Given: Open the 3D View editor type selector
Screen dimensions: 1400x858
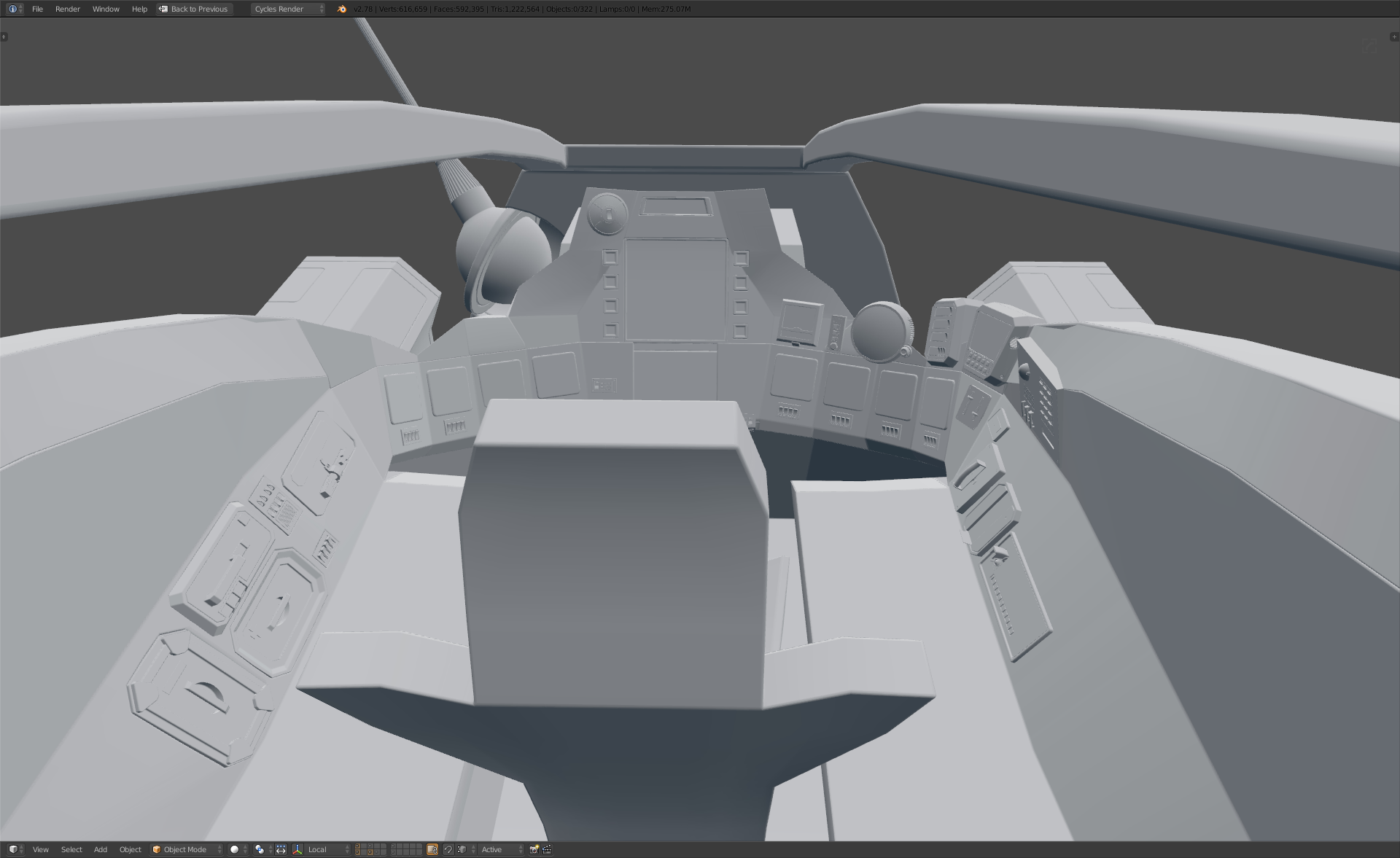Looking at the screenshot, I should [15, 849].
